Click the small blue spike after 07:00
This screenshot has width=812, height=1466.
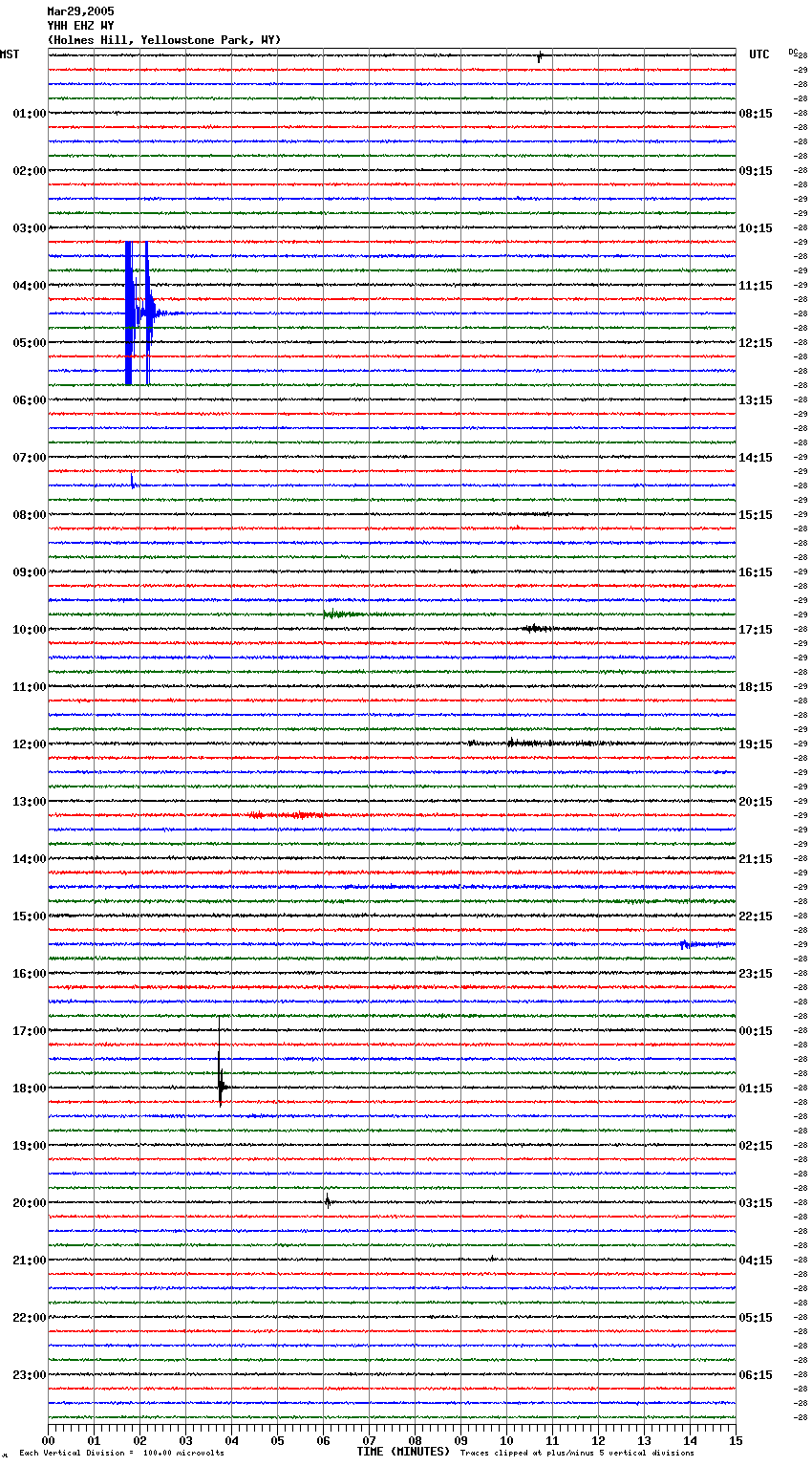point(133,481)
